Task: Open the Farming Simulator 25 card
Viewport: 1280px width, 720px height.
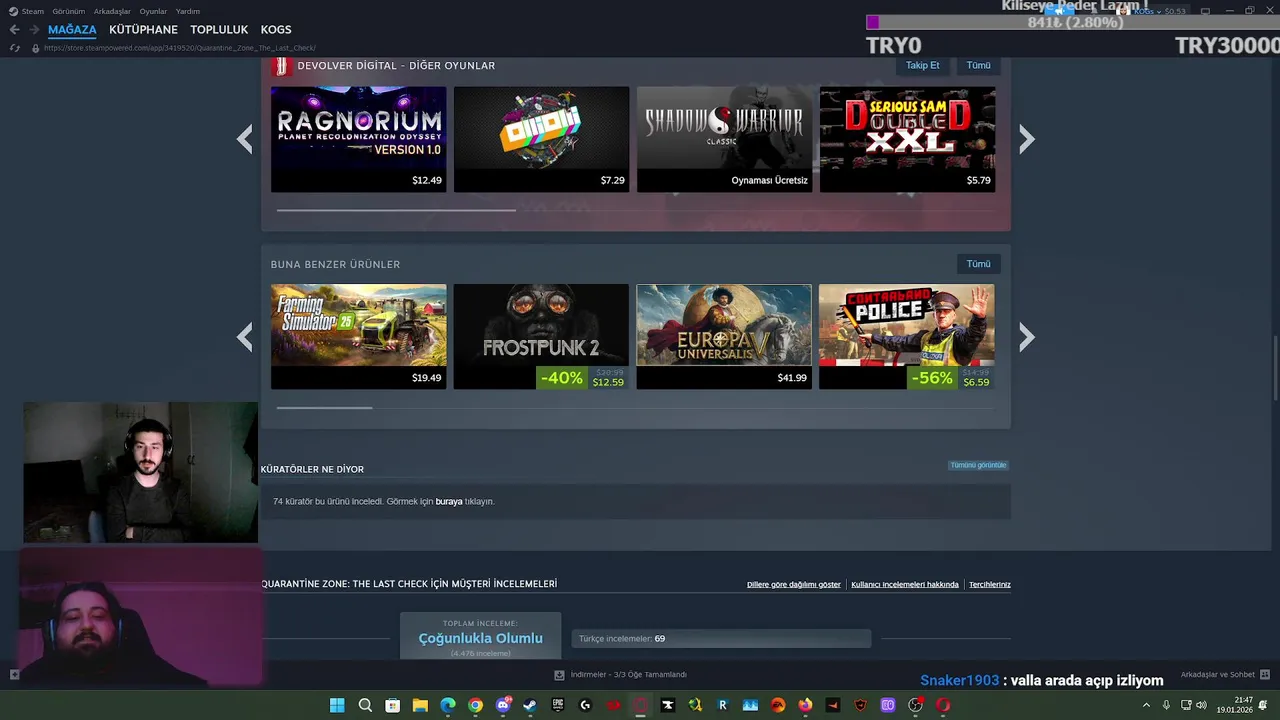Action: [358, 337]
